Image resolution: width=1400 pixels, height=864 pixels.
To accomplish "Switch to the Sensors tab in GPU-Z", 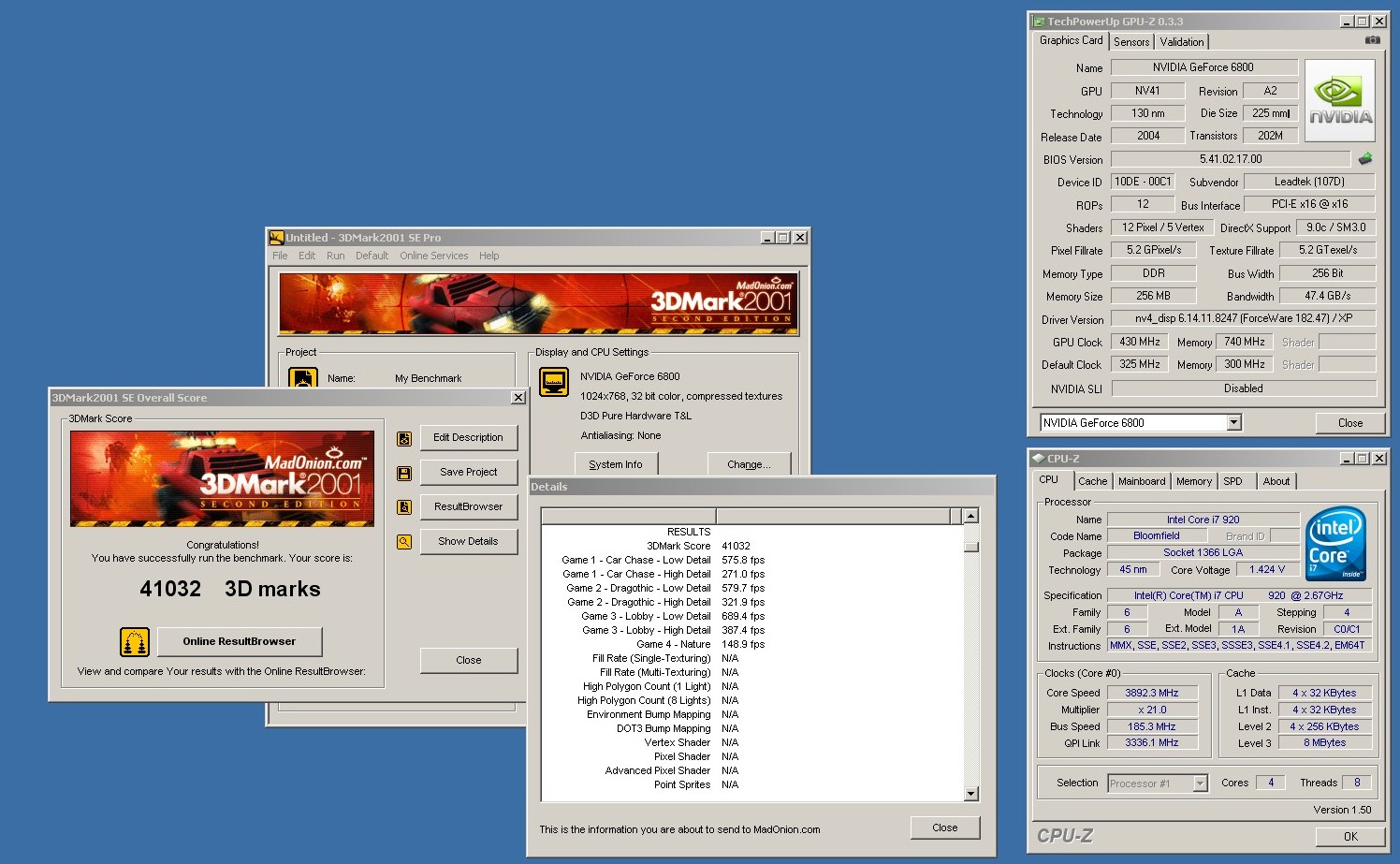I will 1131,42.
